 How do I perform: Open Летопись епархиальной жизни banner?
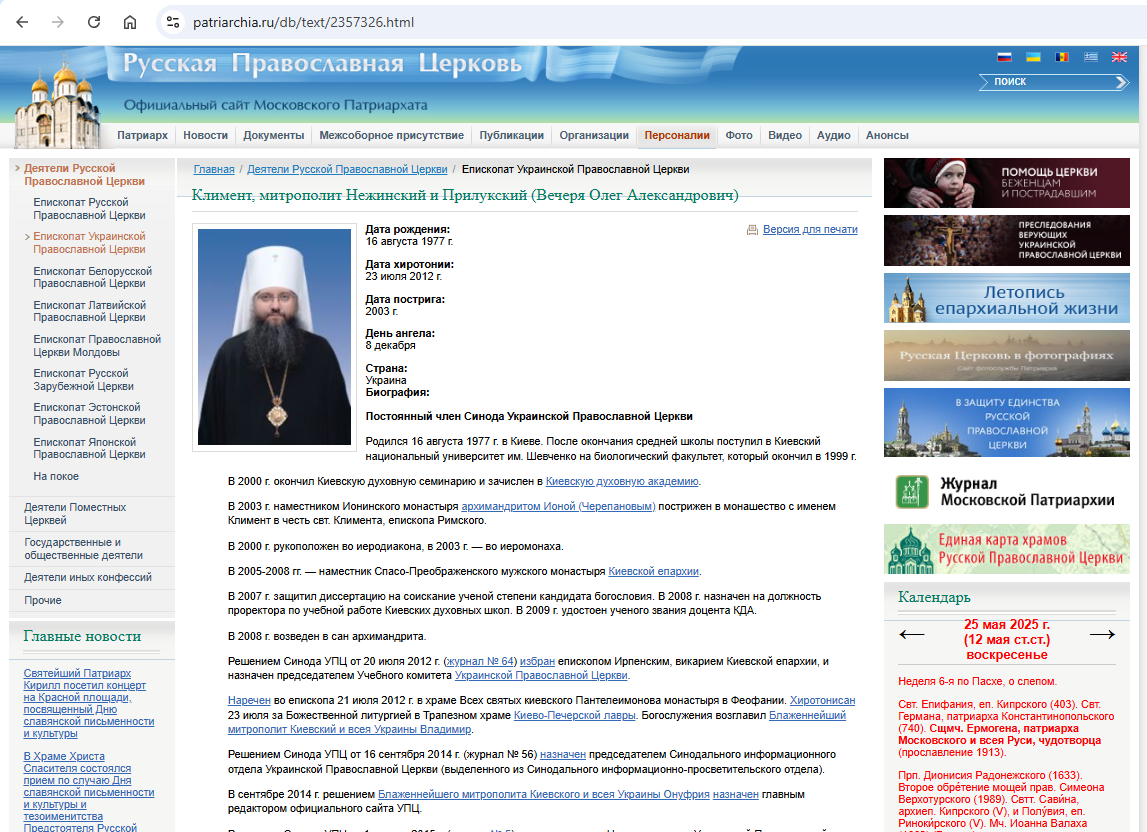pos(1007,298)
